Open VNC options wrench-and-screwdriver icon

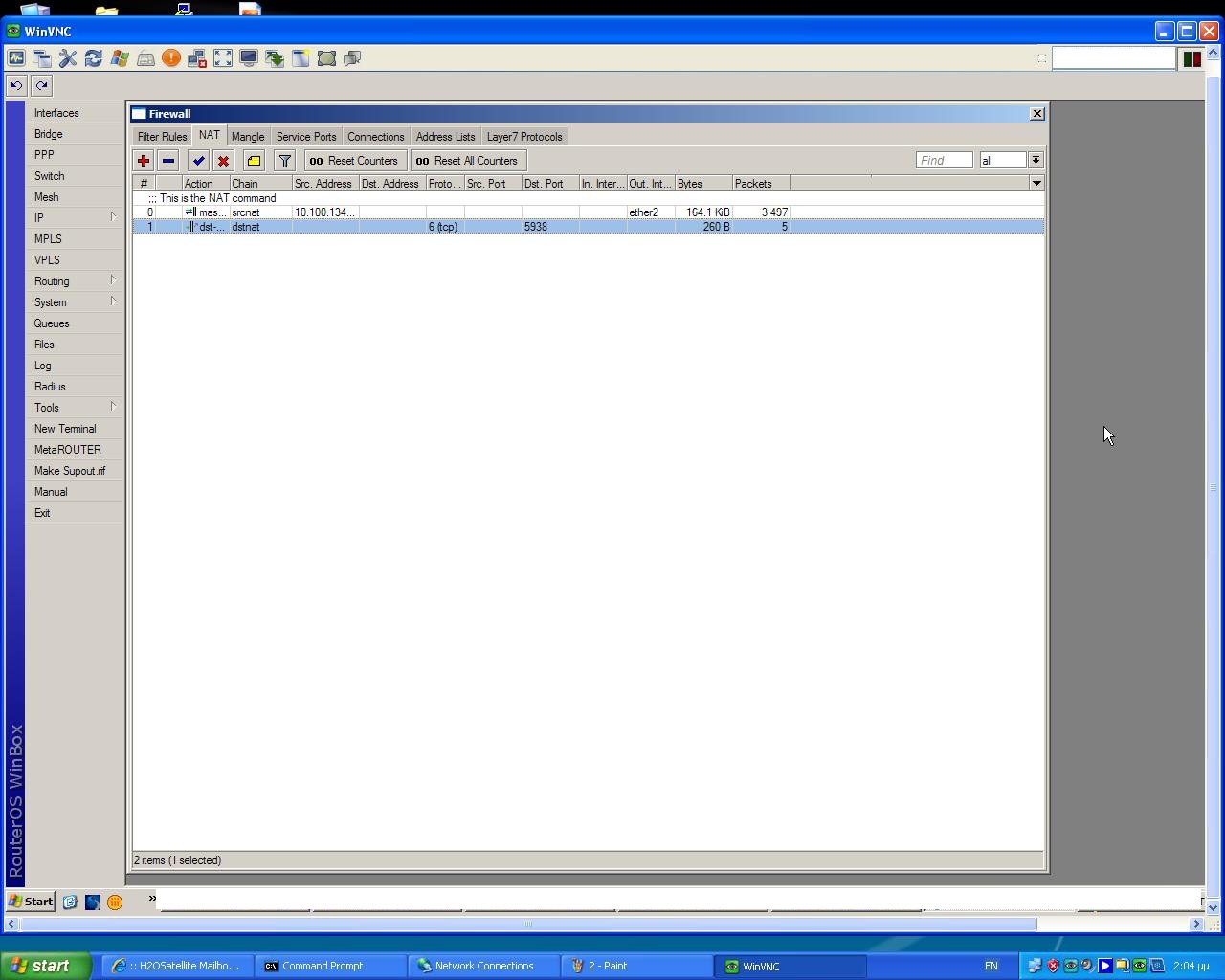click(68, 58)
